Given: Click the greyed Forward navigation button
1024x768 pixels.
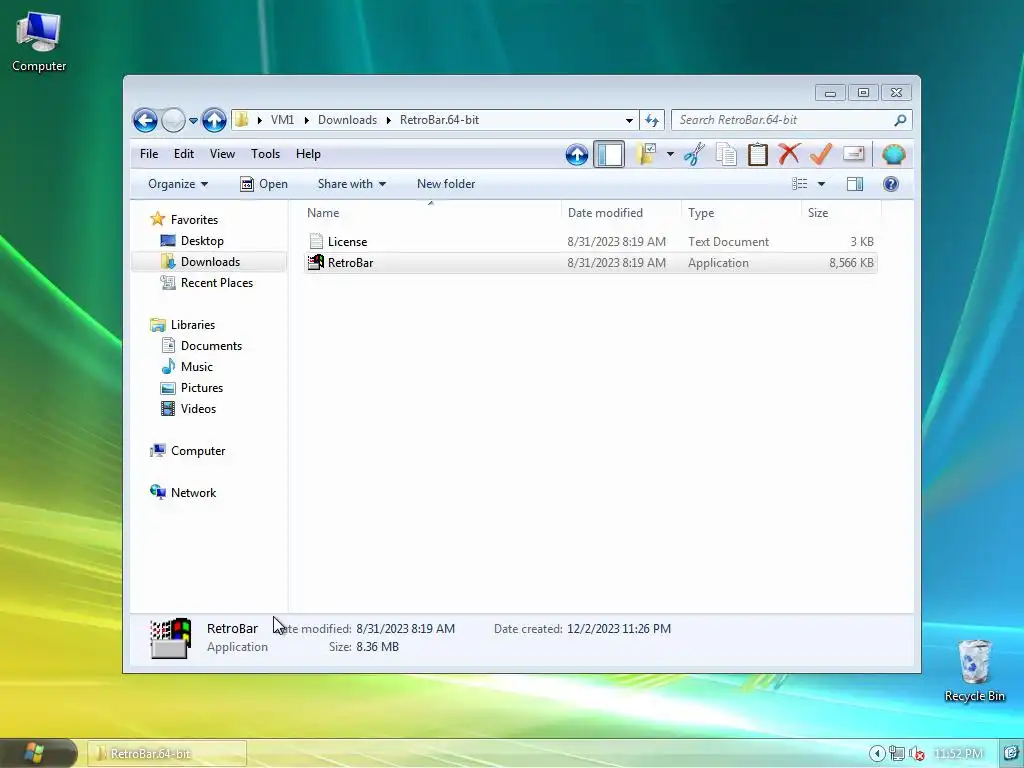Looking at the screenshot, I should [x=173, y=120].
